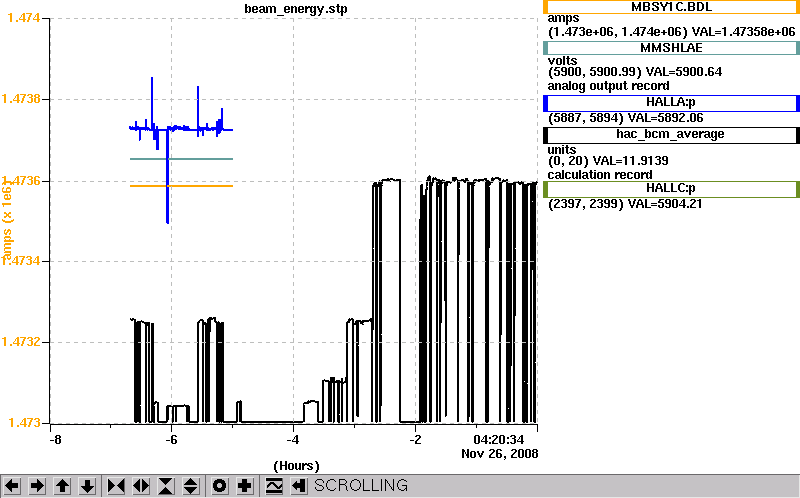Image resolution: width=800 pixels, height=498 pixels.
Task: Click the return-to-scrolling arrow icon
Action: (x=298, y=486)
